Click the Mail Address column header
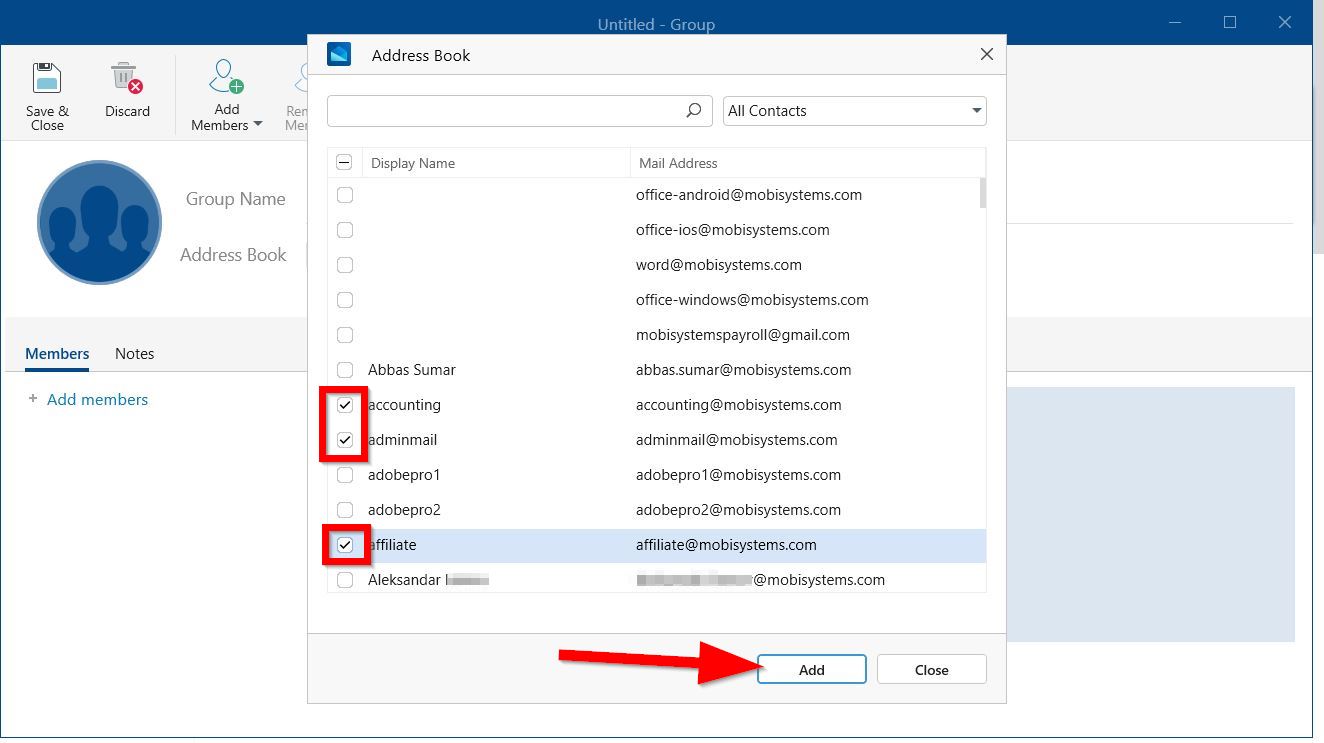This screenshot has height=743, width=1324. [x=678, y=163]
